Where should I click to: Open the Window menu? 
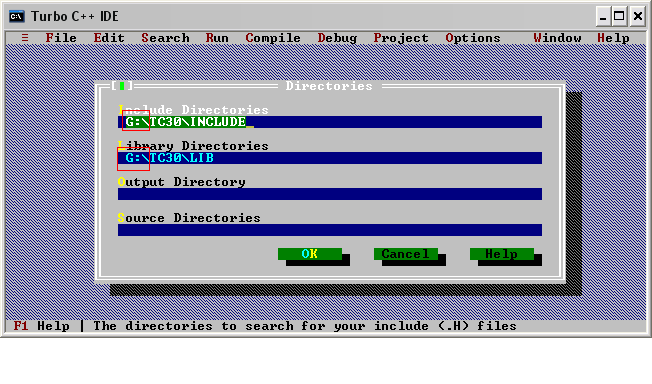click(x=557, y=38)
